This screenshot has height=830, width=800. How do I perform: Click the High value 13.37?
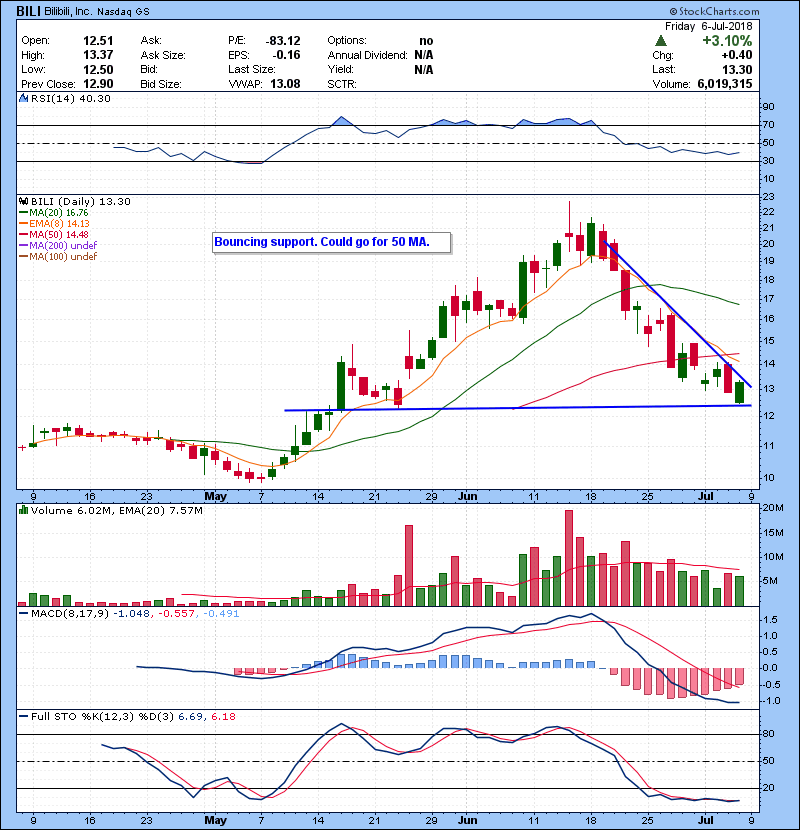click(x=98, y=55)
